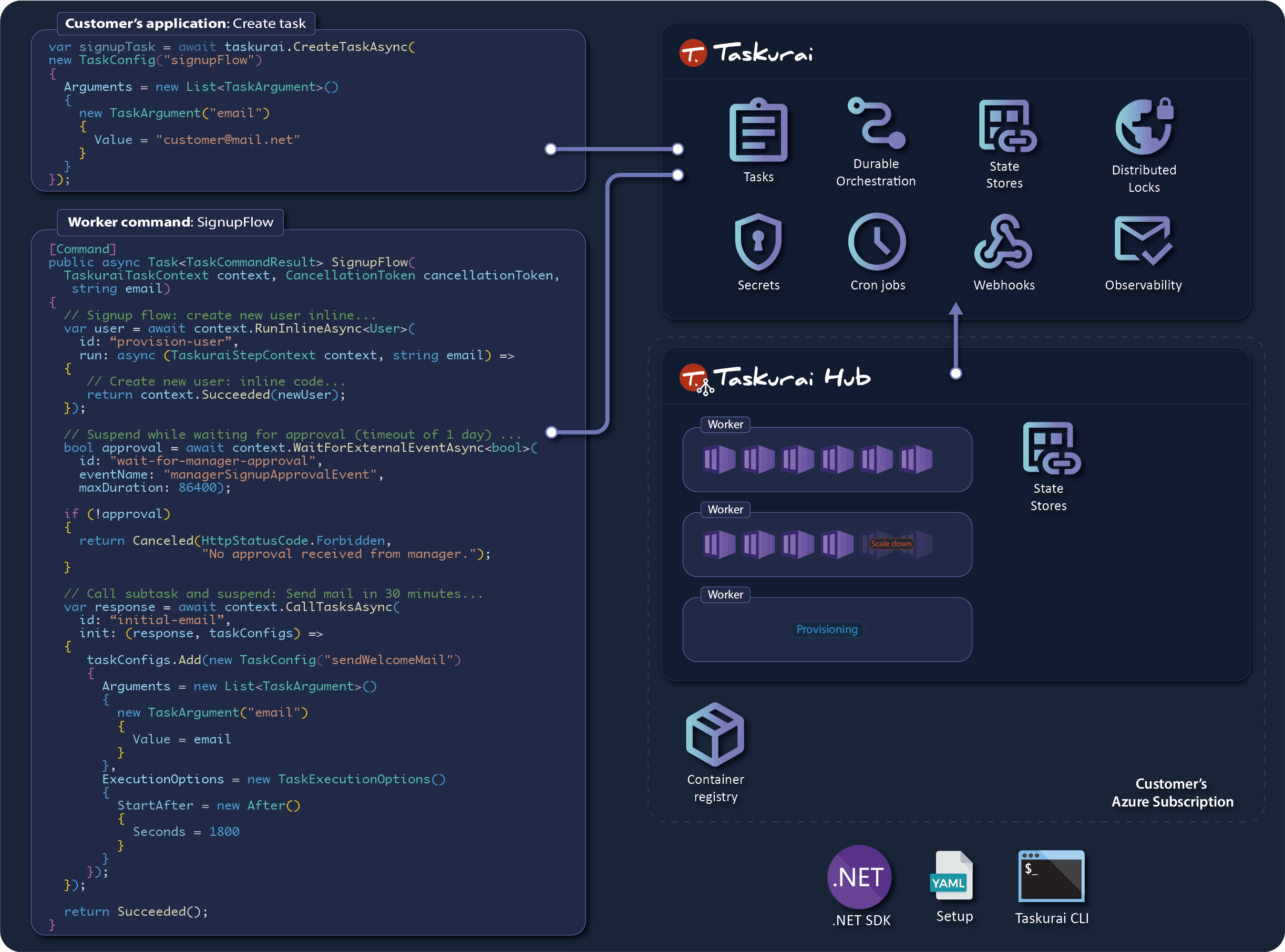Open the Container registry box icon

[x=715, y=734]
